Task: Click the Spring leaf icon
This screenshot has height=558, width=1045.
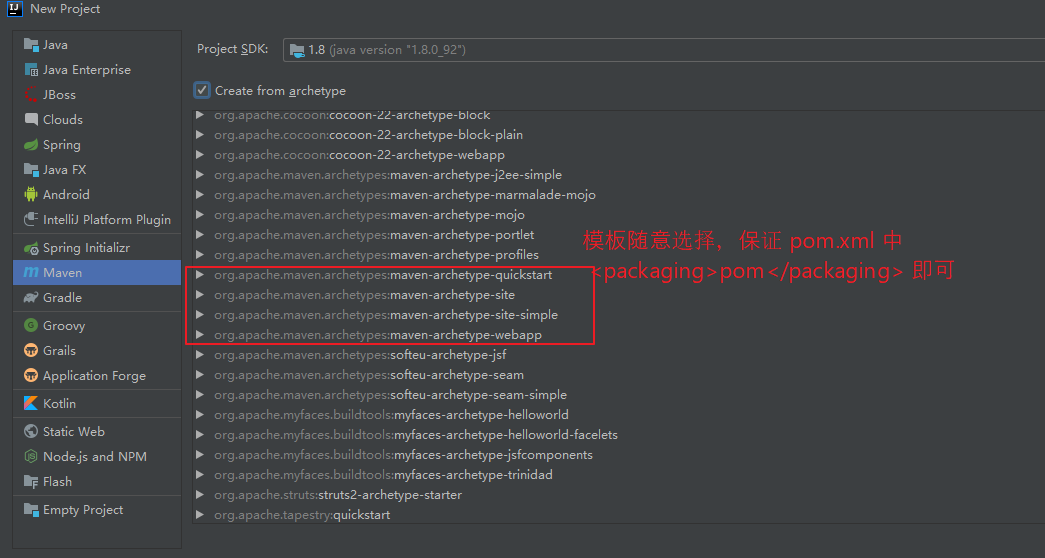Action: pos(31,145)
